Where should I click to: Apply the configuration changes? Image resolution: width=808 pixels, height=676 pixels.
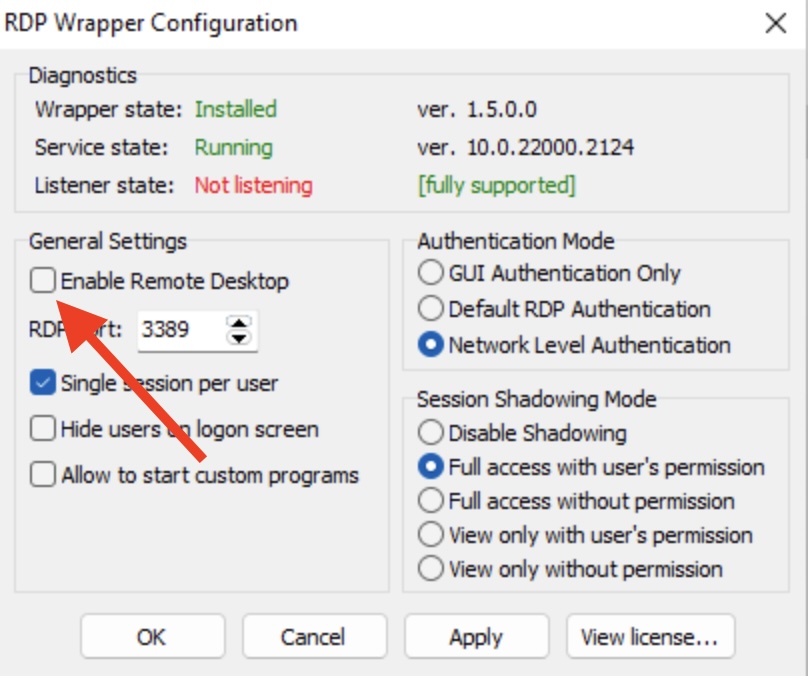click(477, 636)
